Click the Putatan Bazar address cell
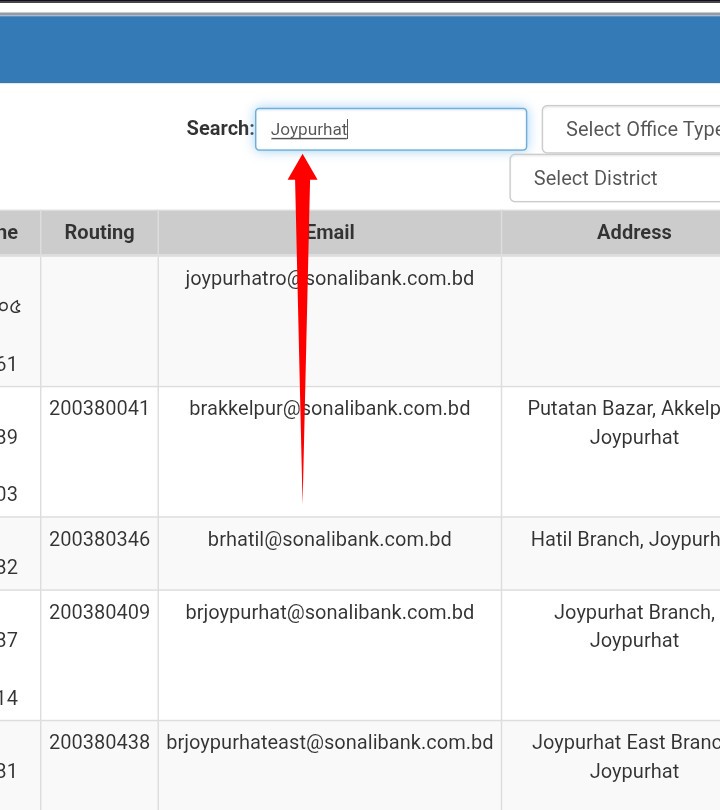This screenshot has width=720, height=810. 611,452
